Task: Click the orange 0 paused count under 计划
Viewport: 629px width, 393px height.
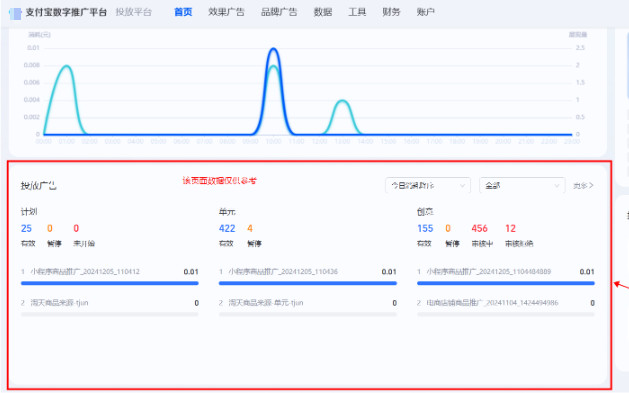Action: pos(50,228)
